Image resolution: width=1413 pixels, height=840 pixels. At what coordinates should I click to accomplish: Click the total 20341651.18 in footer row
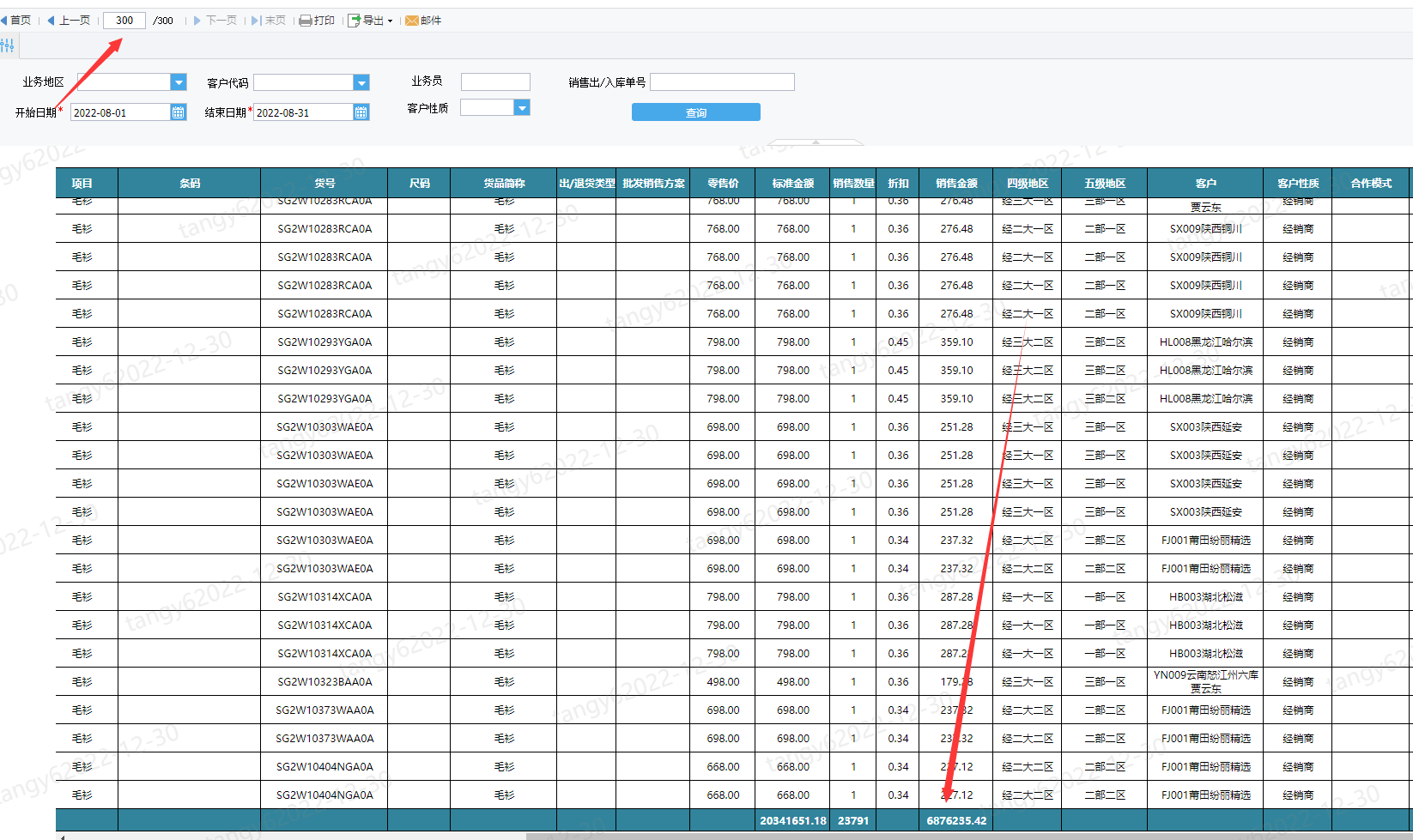[x=792, y=820]
